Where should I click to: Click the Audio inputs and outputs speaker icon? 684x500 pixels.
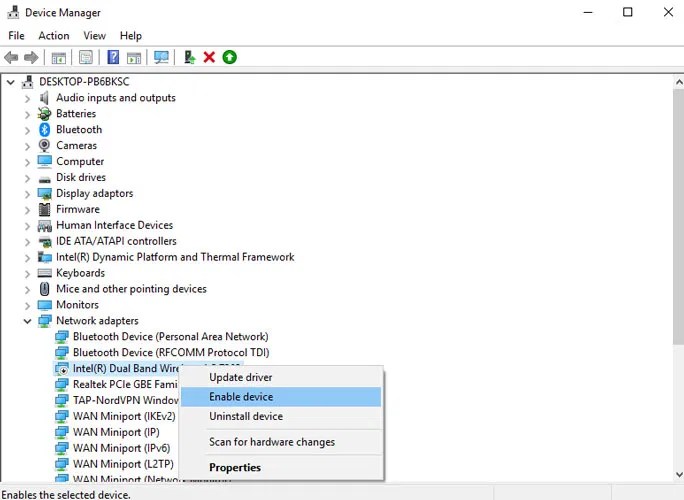click(44, 98)
